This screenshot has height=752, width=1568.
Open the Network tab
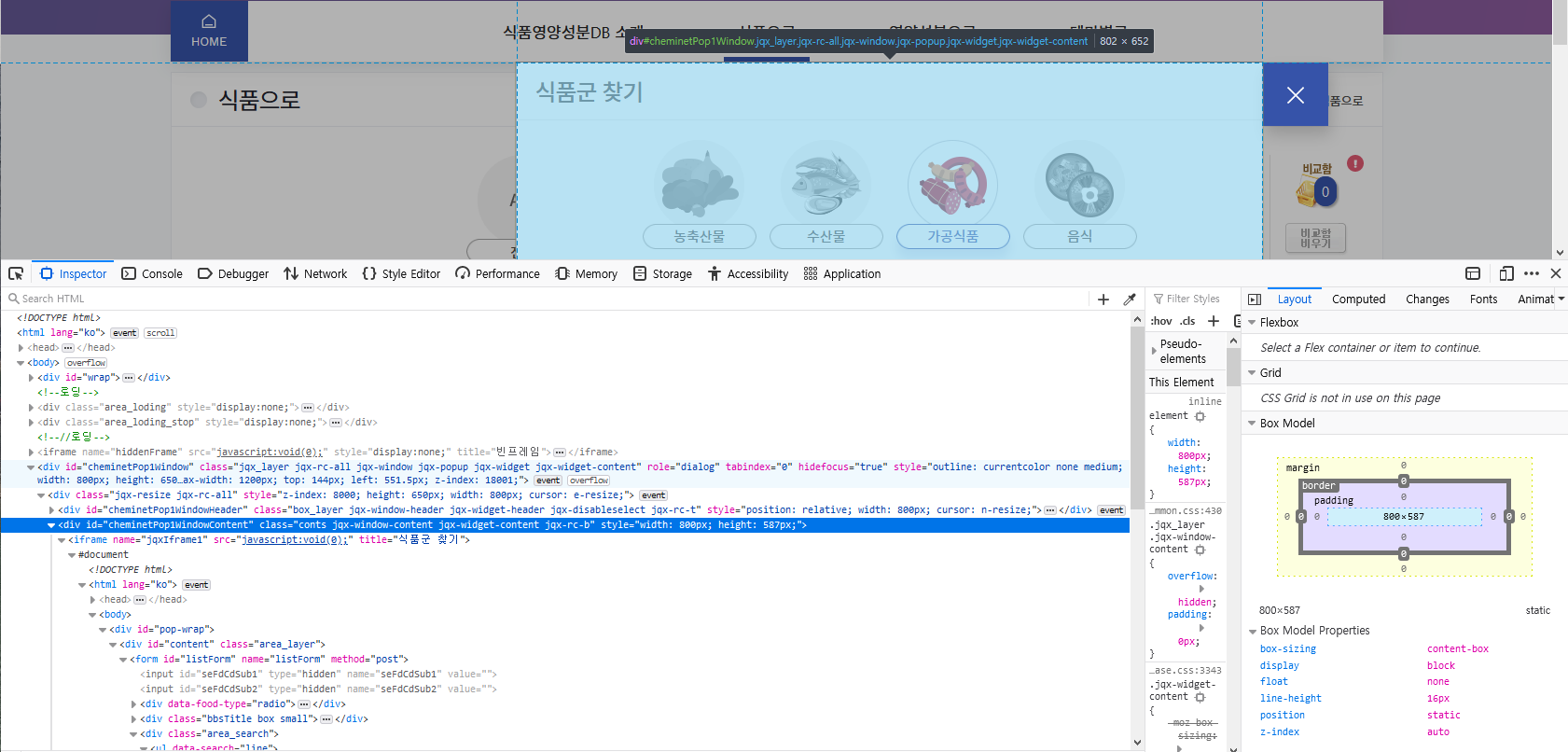pyautogui.click(x=315, y=273)
